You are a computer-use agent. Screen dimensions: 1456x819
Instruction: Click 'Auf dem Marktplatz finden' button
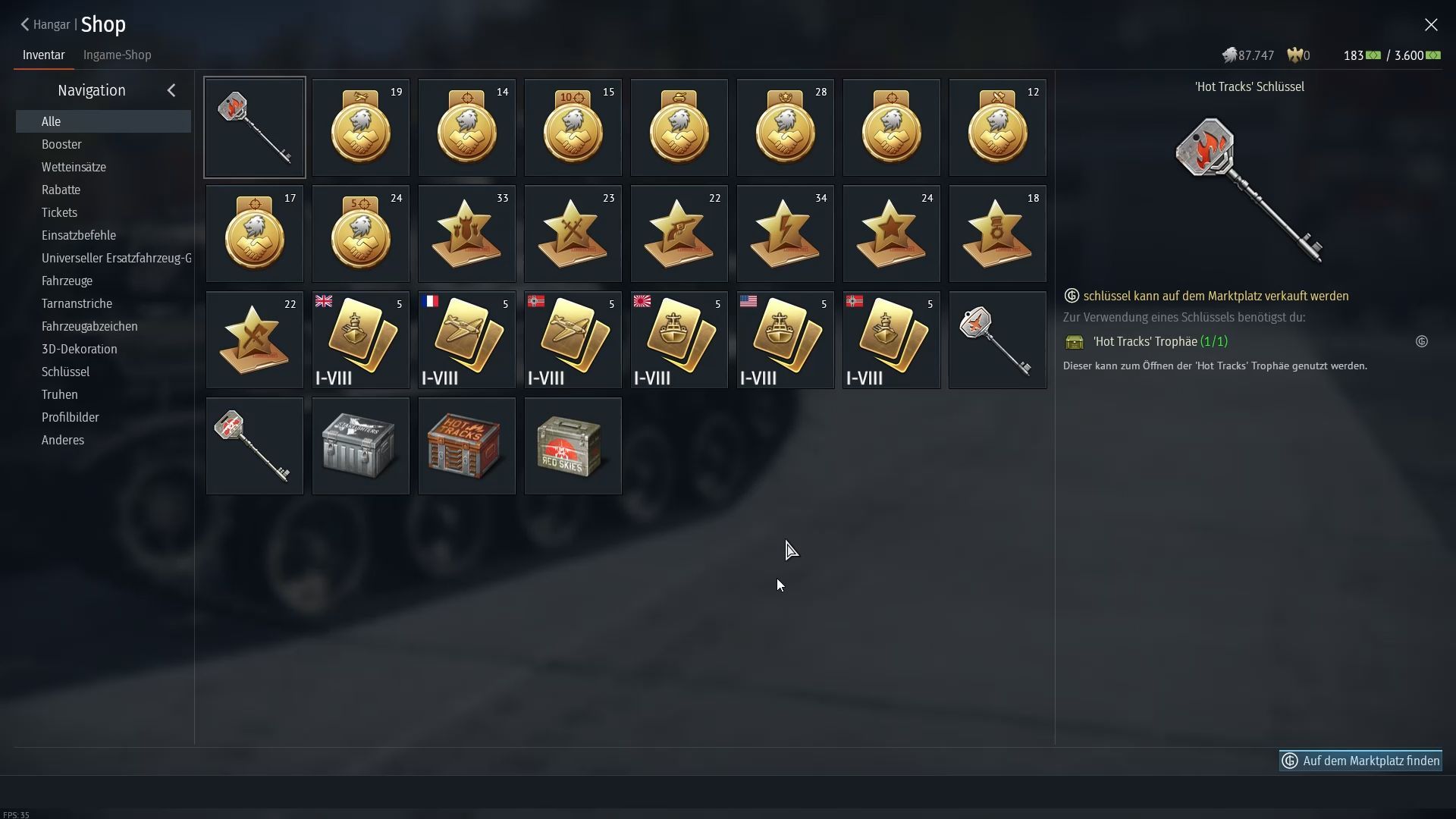pos(1360,761)
